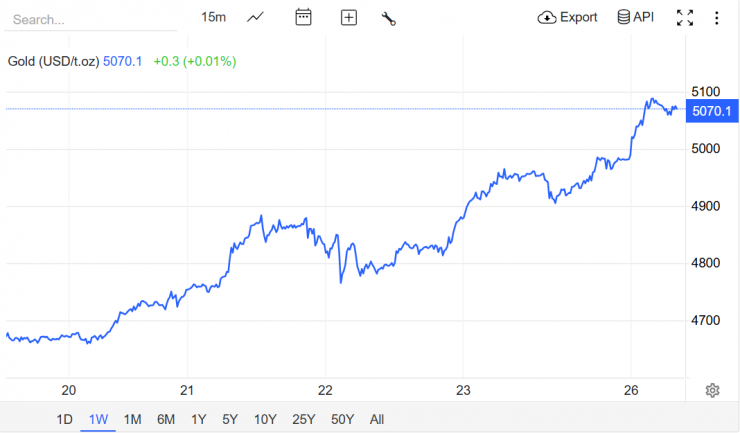Click the green +0.3 (+0.01%) change value
Screen dimensions: 740x433
tap(194, 61)
